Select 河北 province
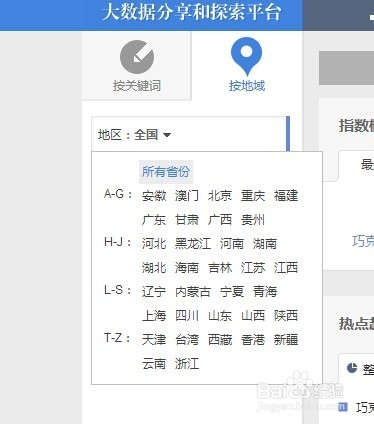 click(x=154, y=244)
